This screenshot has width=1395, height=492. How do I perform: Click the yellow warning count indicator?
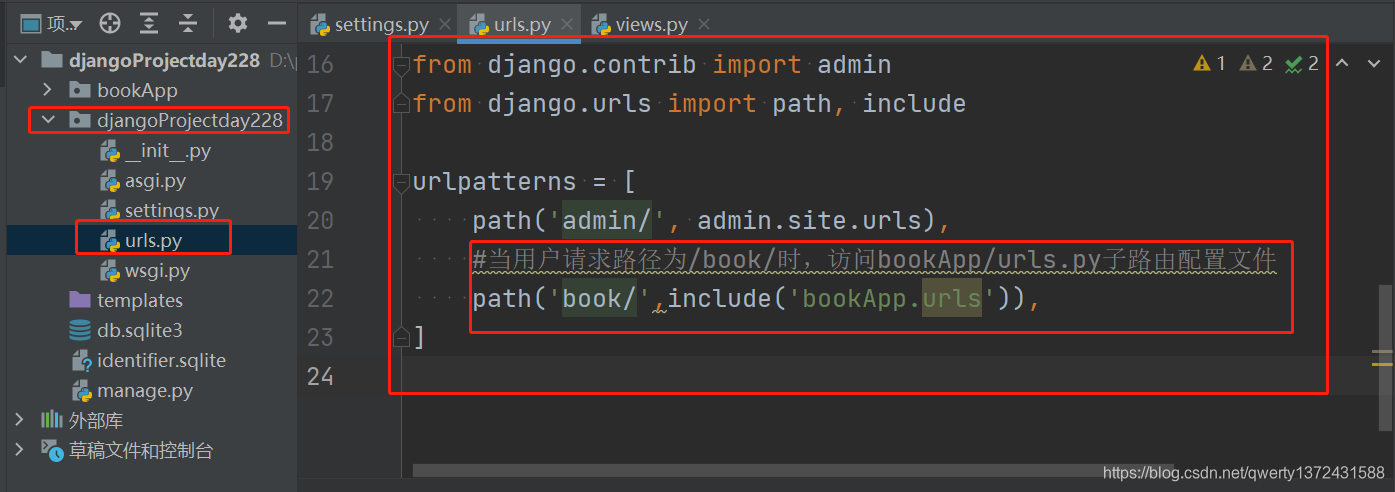click(x=1209, y=64)
